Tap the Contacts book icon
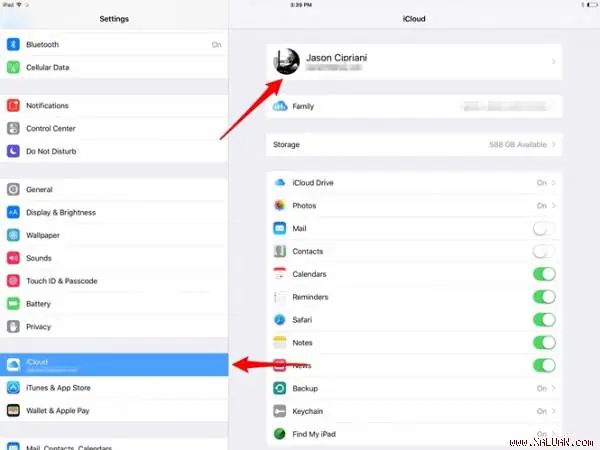This screenshot has width=600, height=450. 280,251
